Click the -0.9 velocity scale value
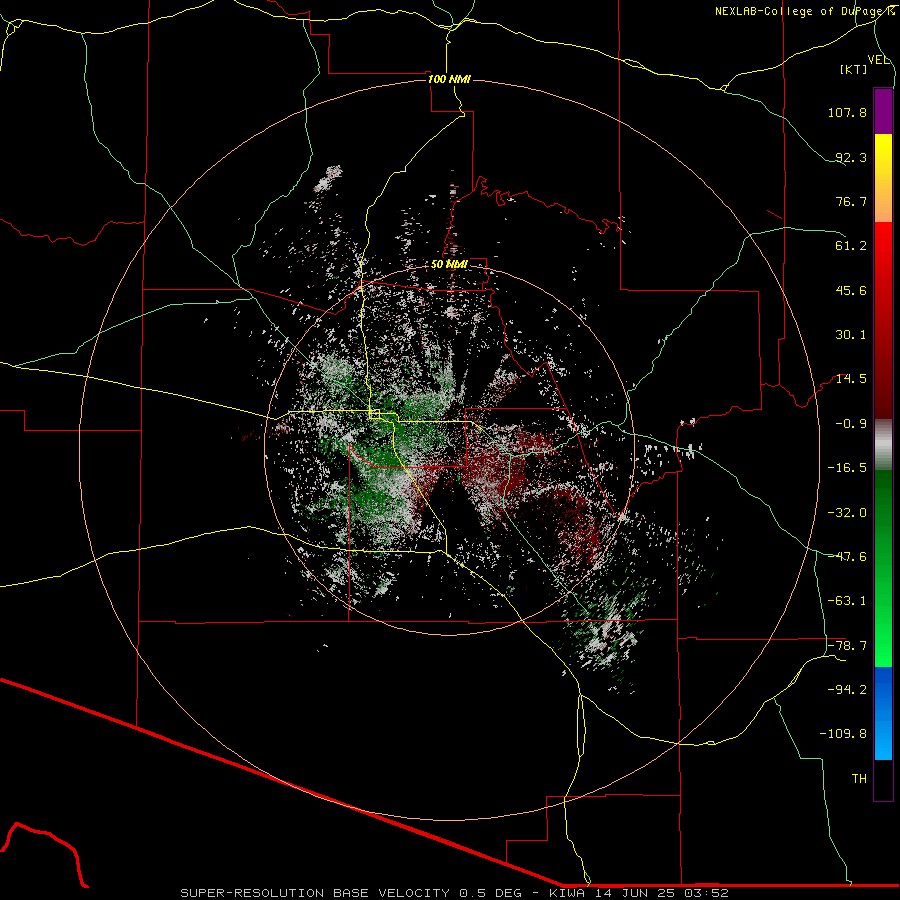This screenshot has height=900, width=900. (x=851, y=424)
